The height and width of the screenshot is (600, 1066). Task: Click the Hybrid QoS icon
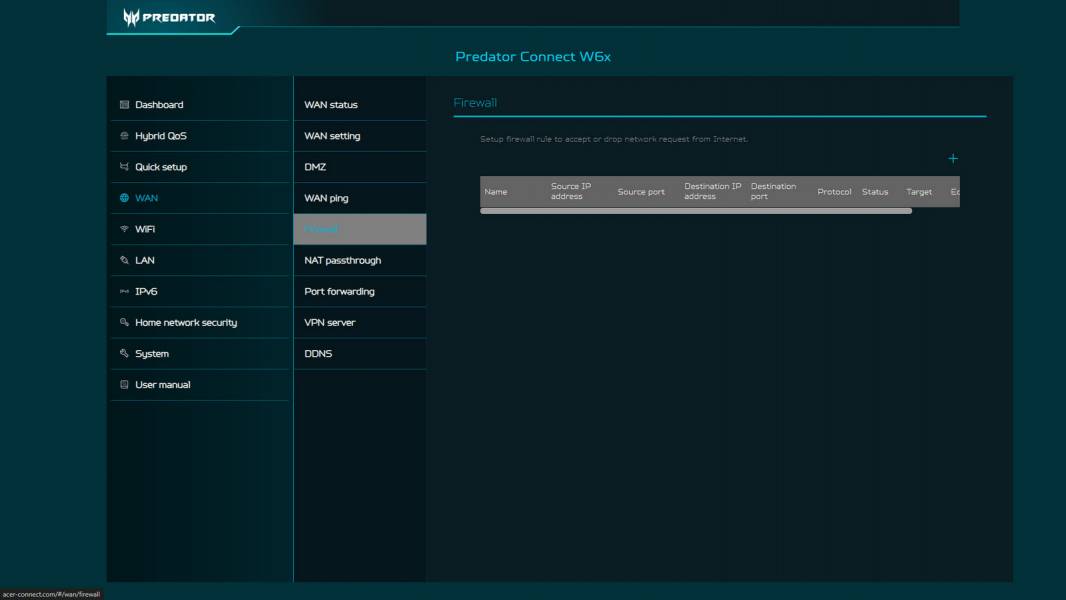point(123,135)
